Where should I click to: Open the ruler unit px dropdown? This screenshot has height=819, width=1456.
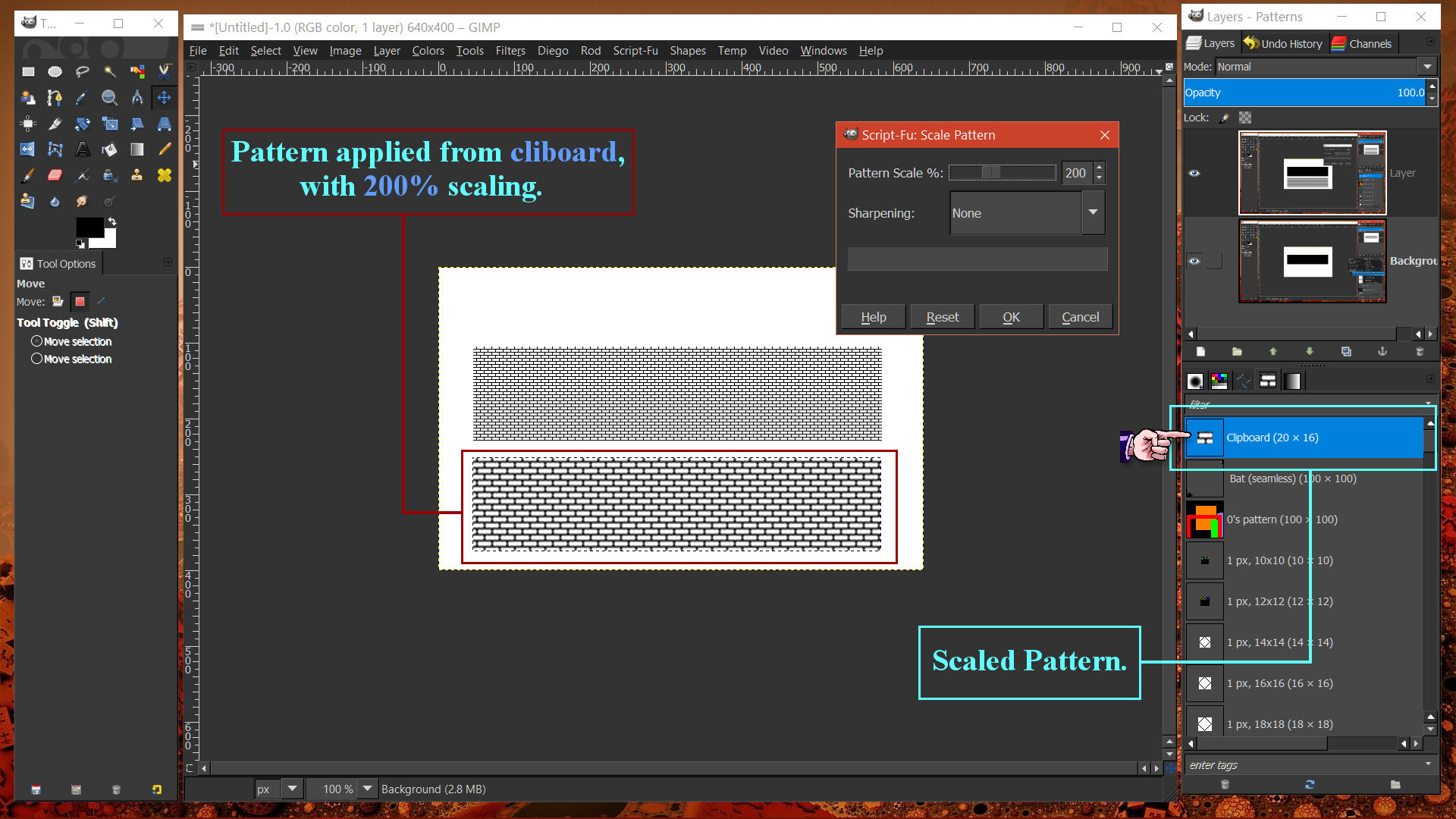[291, 789]
